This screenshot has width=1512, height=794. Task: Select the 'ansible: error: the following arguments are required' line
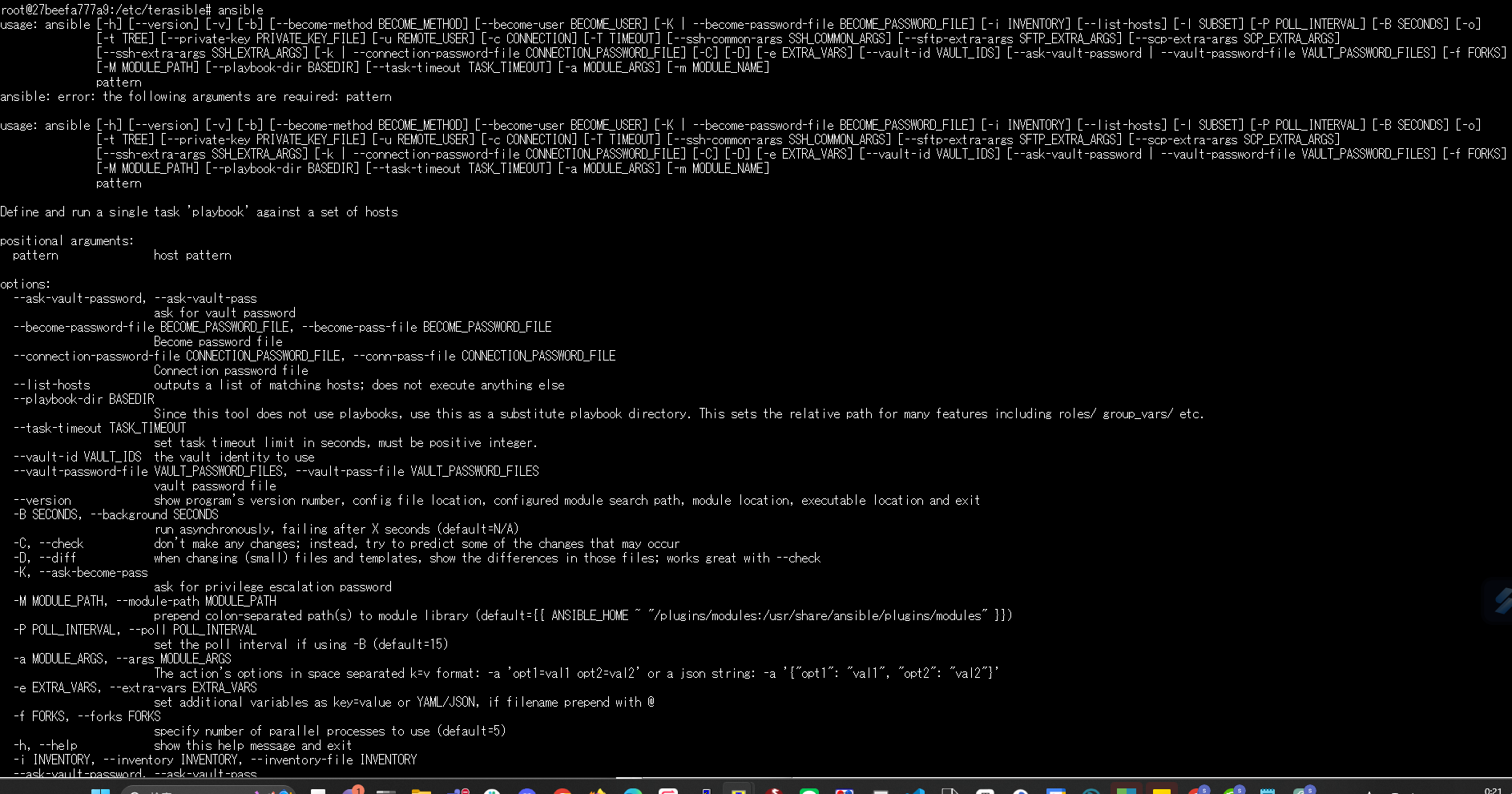pyautogui.click(x=196, y=96)
